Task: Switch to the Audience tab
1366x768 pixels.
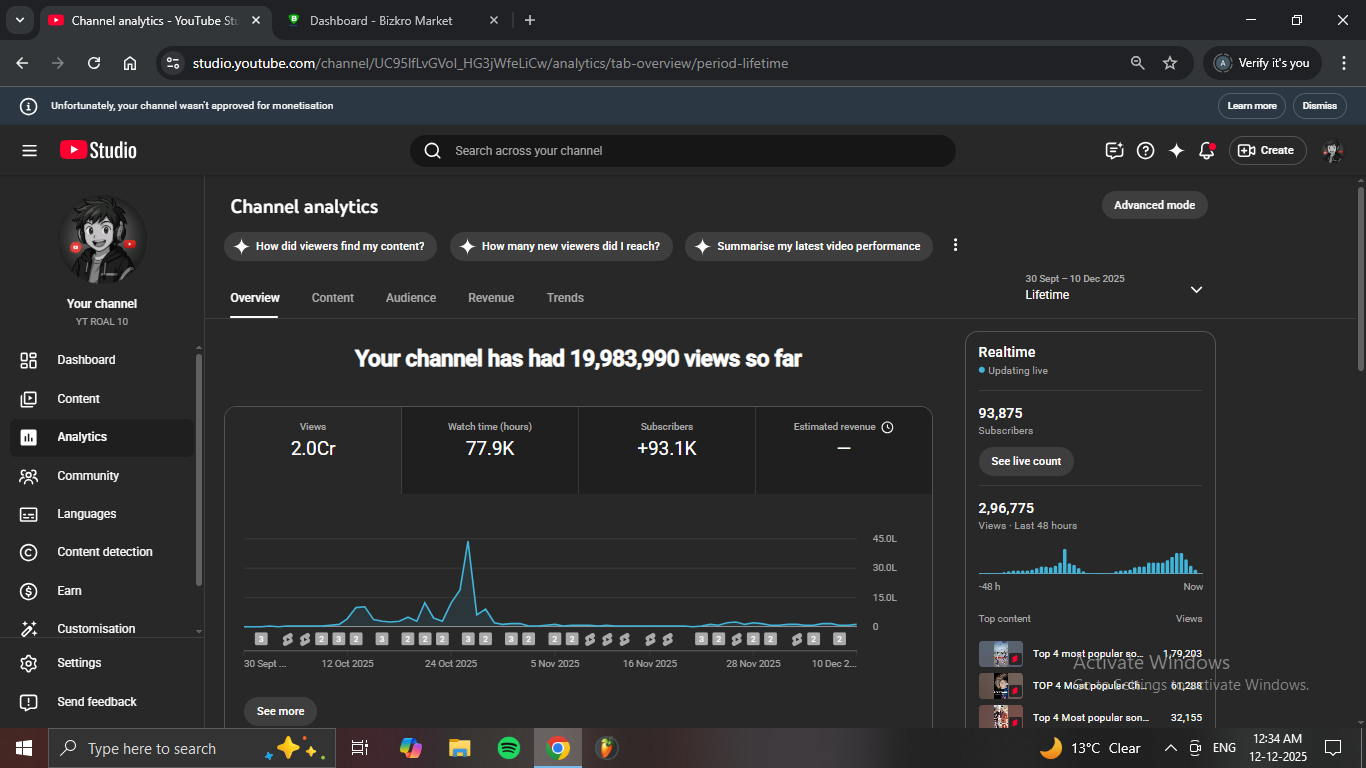Action: coord(411,298)
